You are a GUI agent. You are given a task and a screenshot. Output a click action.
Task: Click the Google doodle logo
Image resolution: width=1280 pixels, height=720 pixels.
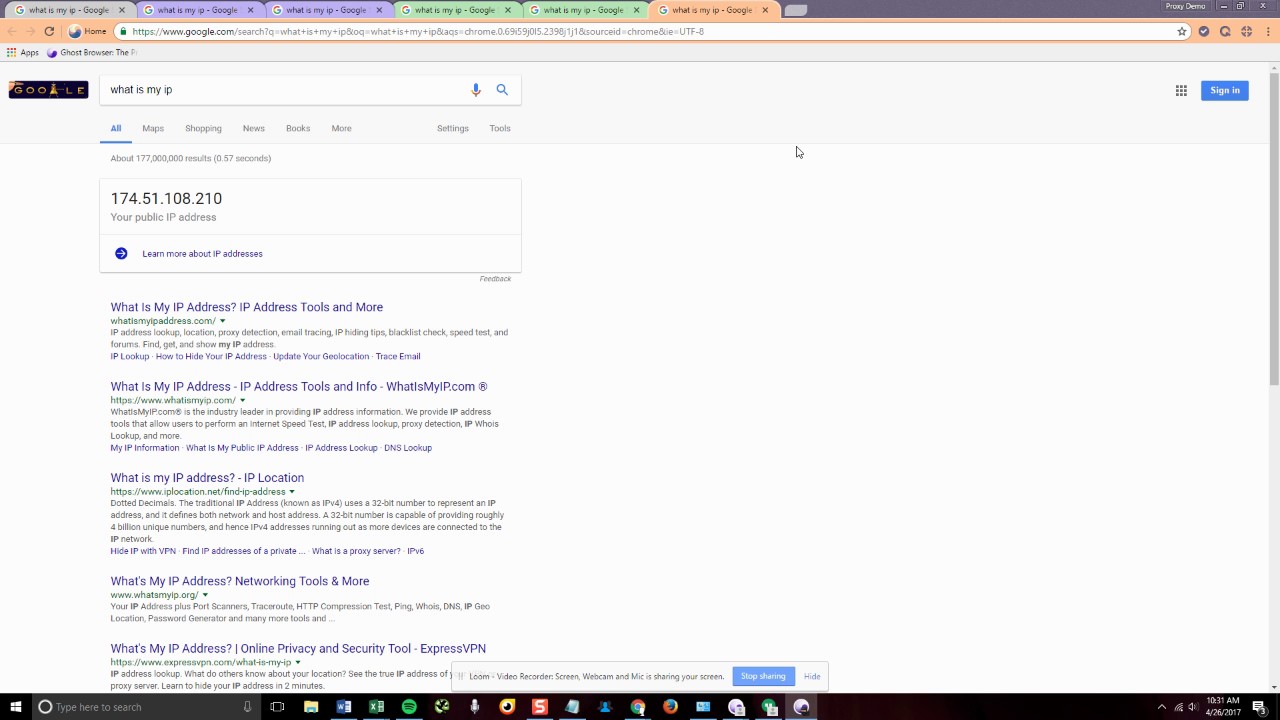pyautogui.click(x=48, y=90)
